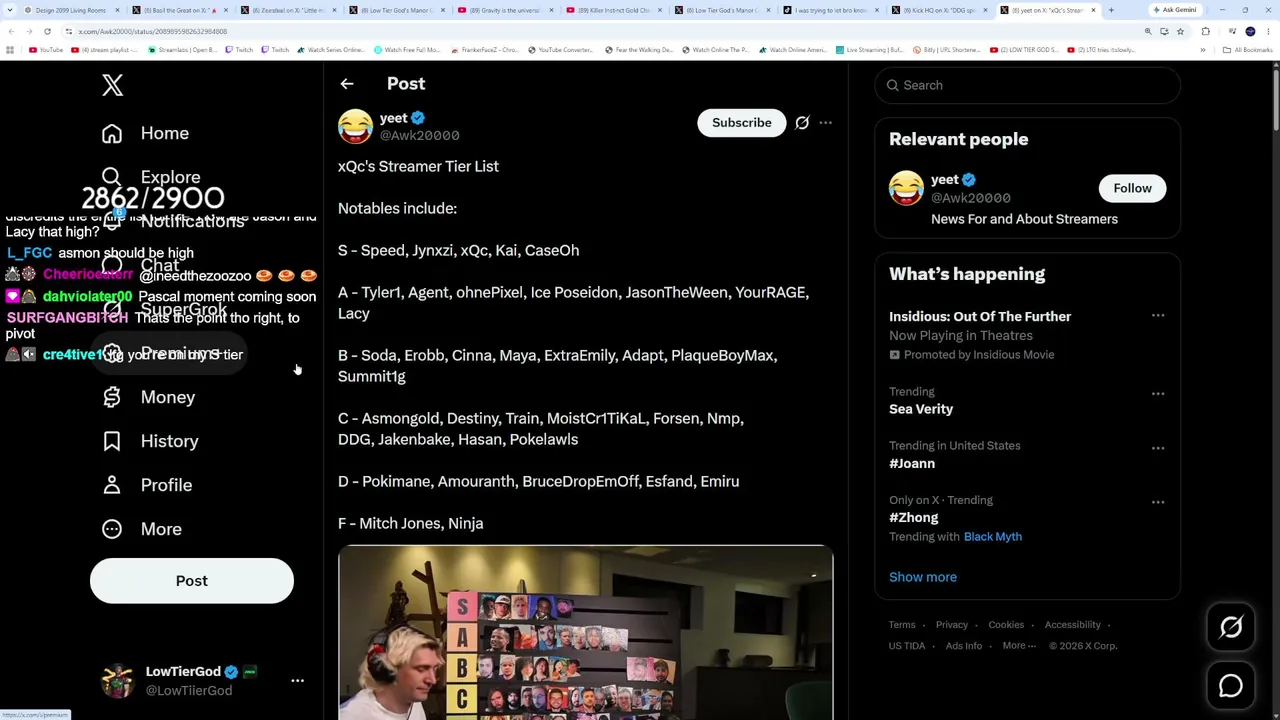Go to Home in the X sidebar

145,133
